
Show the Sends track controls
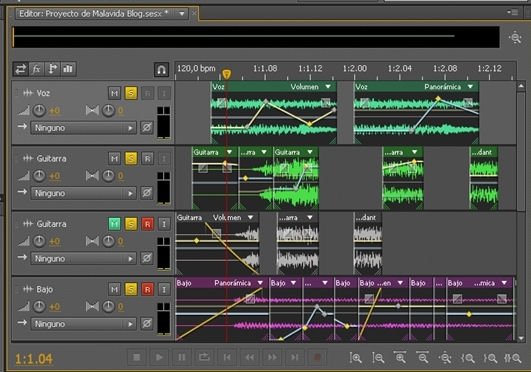pos(52,69)
